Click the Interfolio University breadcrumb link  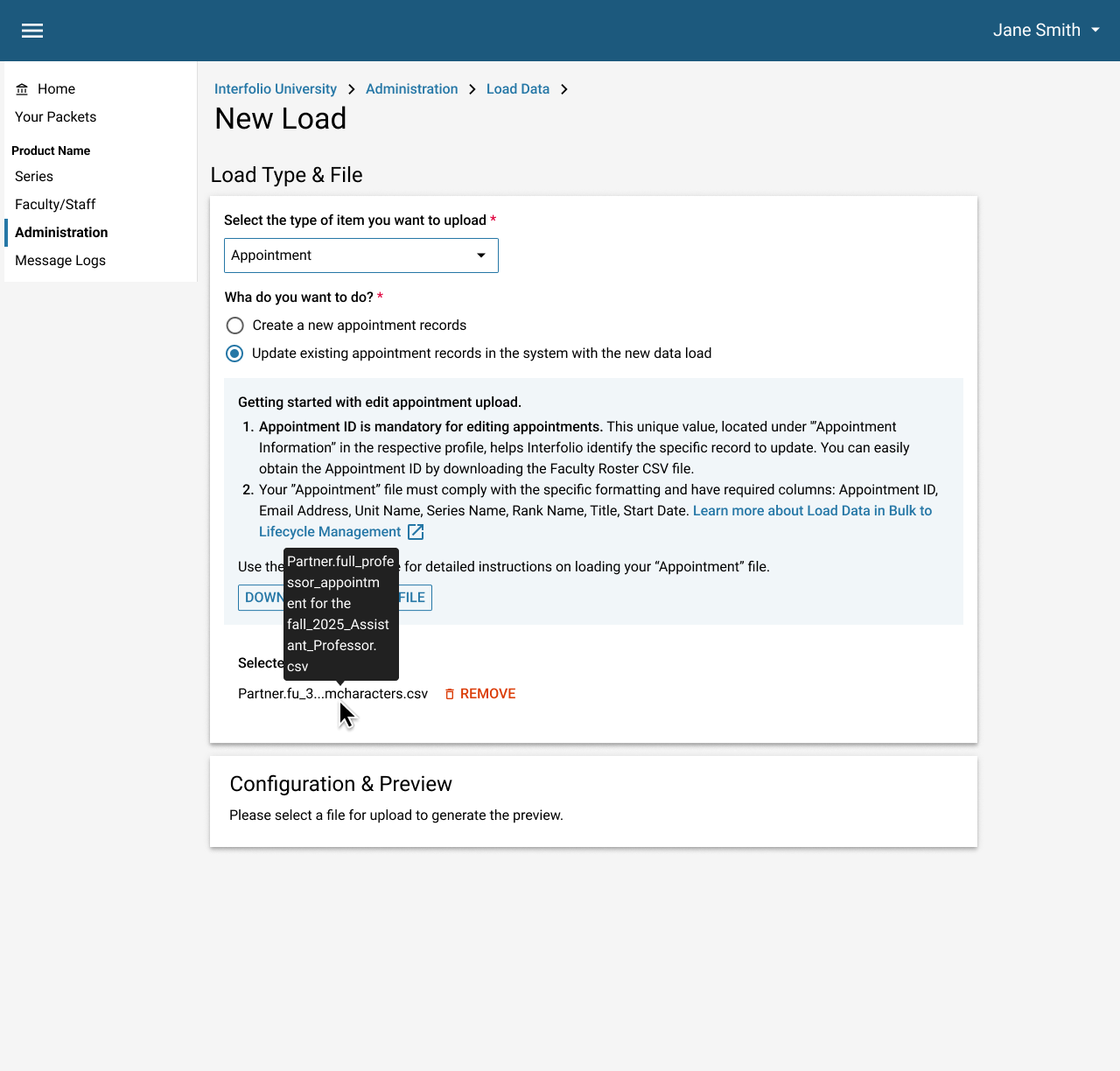pyautogui.click(x=275, y=89)
